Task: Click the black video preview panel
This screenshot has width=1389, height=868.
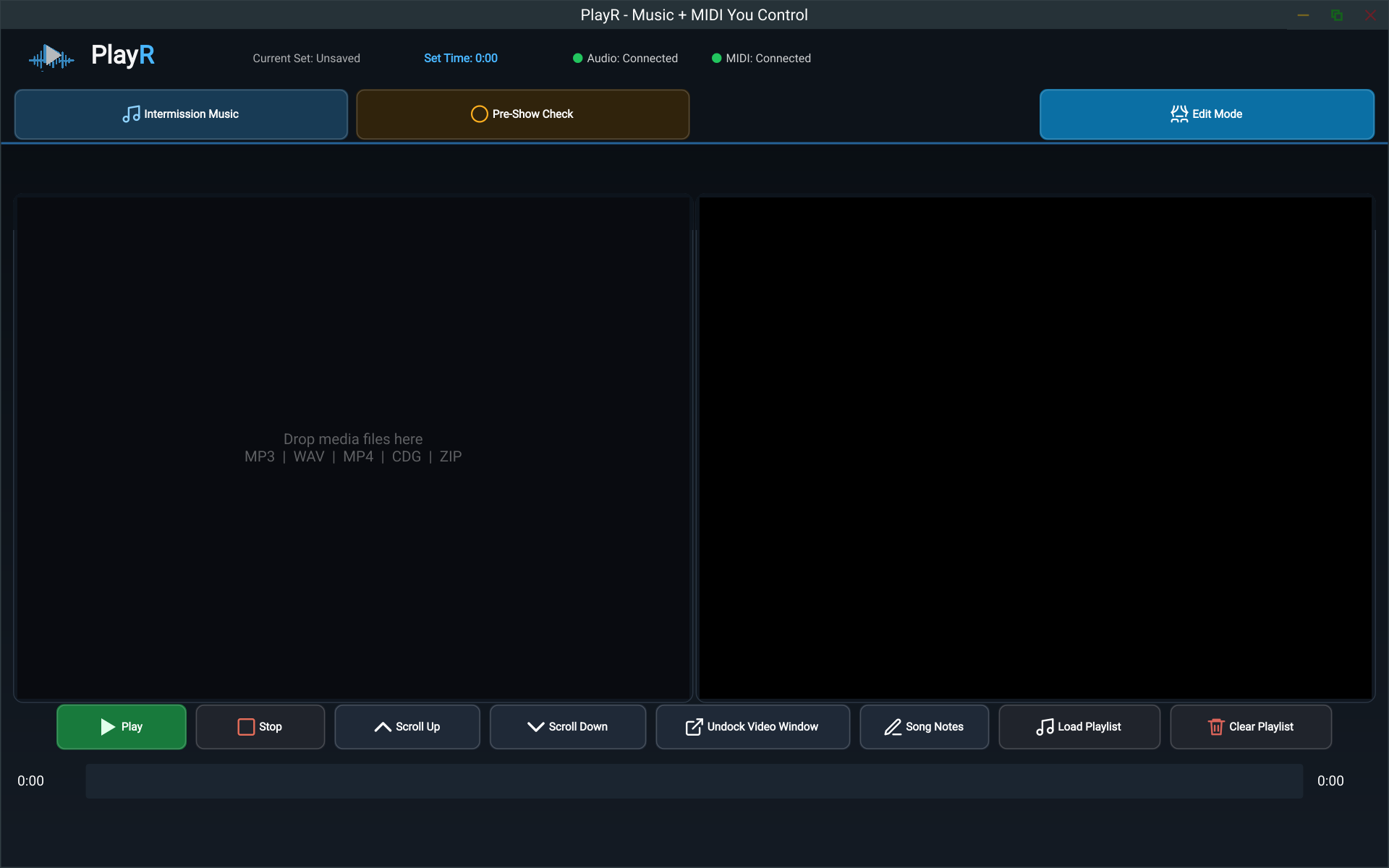Action: click(x=1035, y=448)
